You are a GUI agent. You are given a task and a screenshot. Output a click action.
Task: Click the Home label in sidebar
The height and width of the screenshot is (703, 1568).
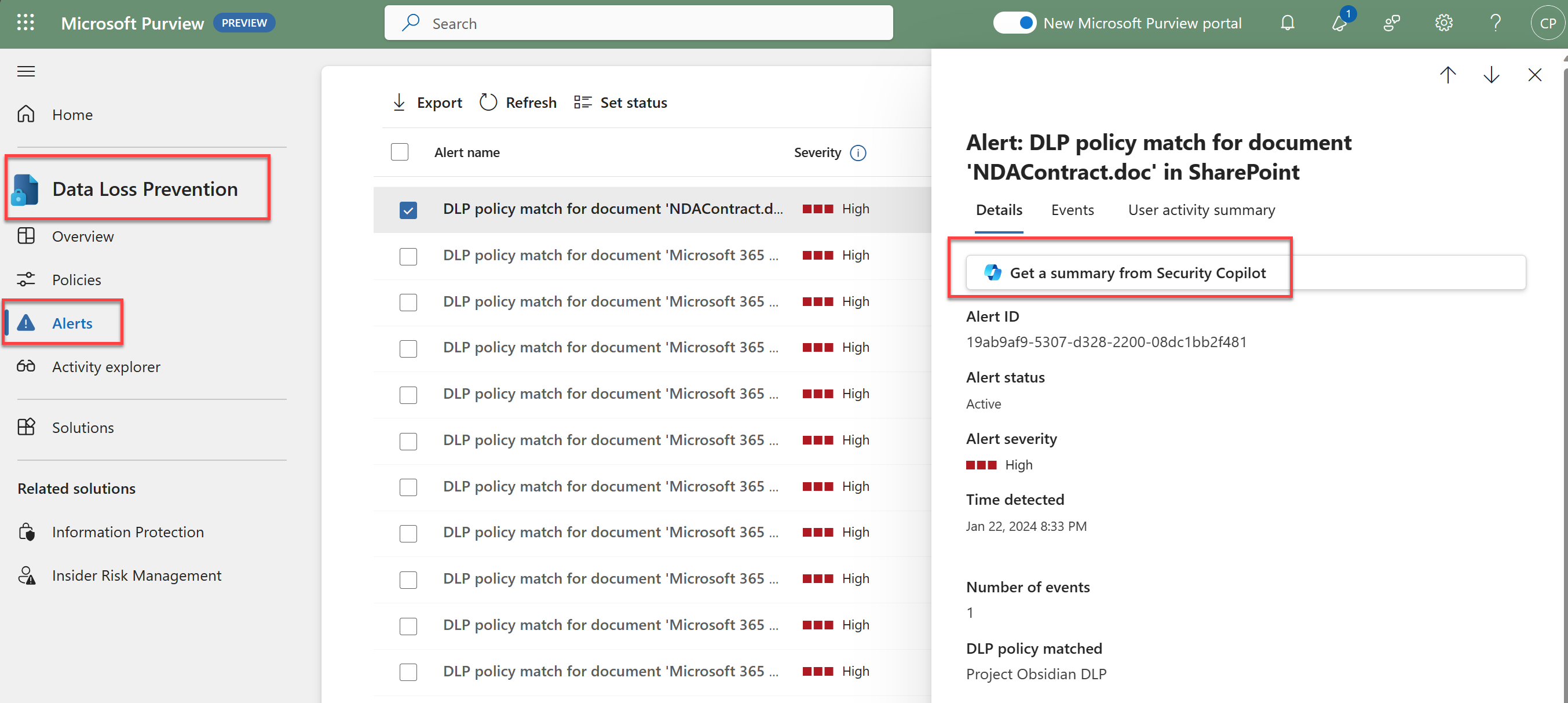72,115
